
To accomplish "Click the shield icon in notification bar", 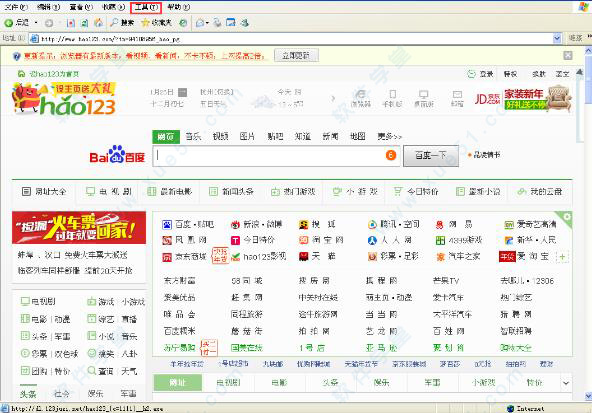I will point(16,56).
